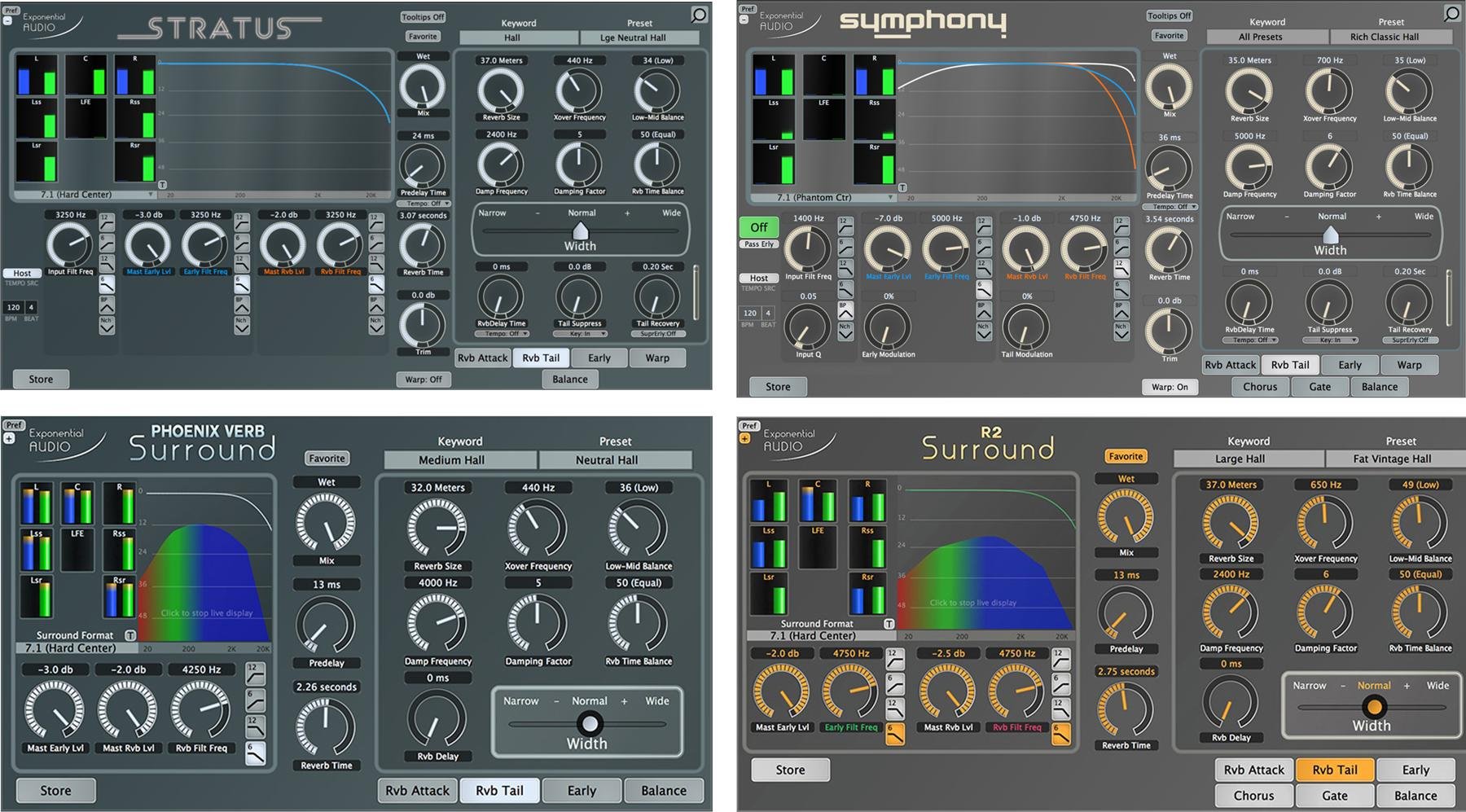The height and width of the screenshot is (812, 1466).
Task: Click the magnifier search icon in Symphony
Action: 1451,13
